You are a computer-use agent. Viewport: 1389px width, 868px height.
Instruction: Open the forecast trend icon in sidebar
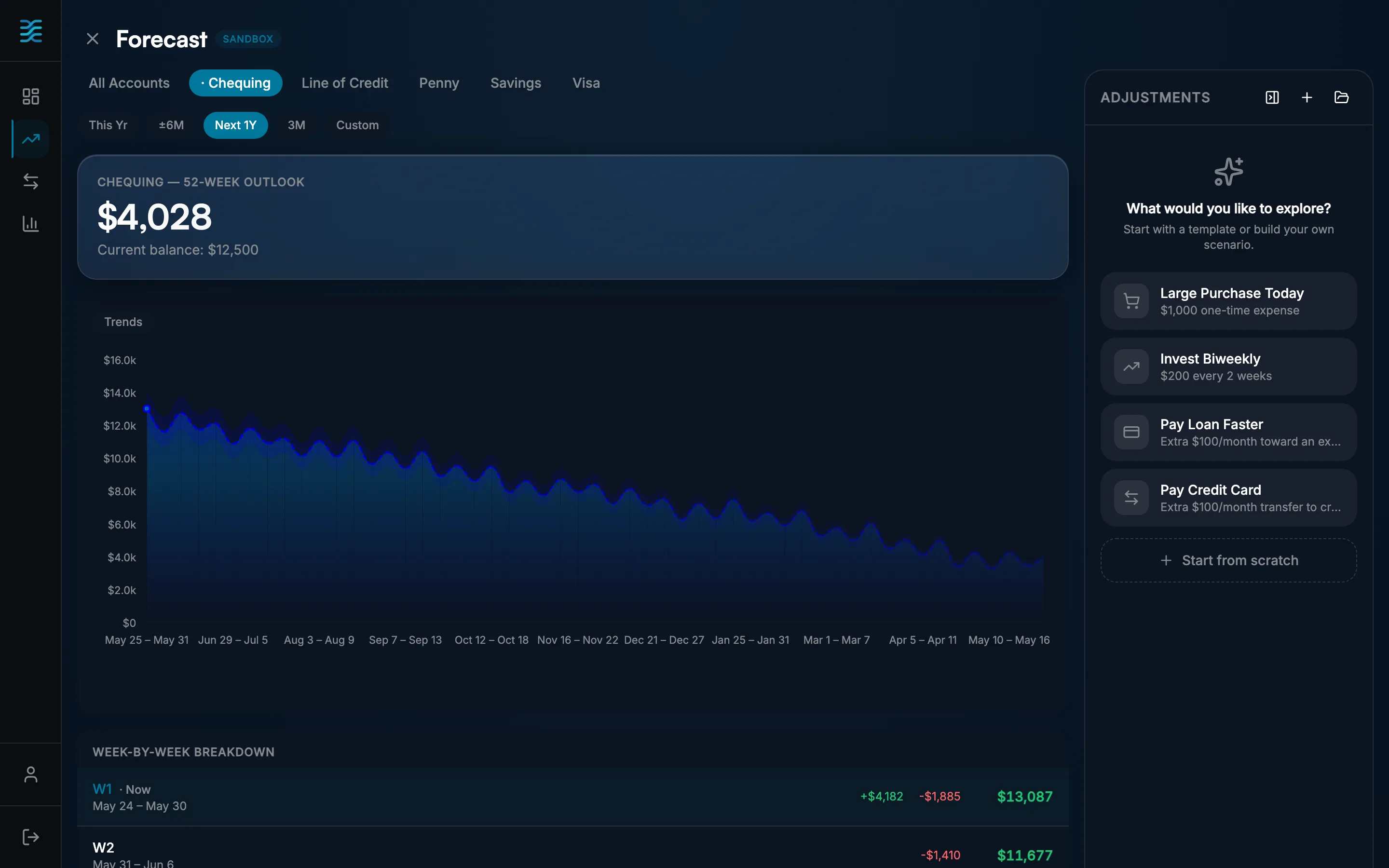(x=30, y=139)
